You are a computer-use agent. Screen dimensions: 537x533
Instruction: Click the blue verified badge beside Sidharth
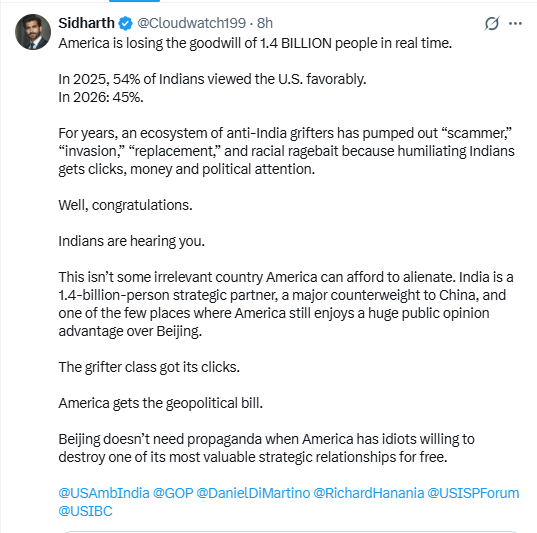point(125,23)
